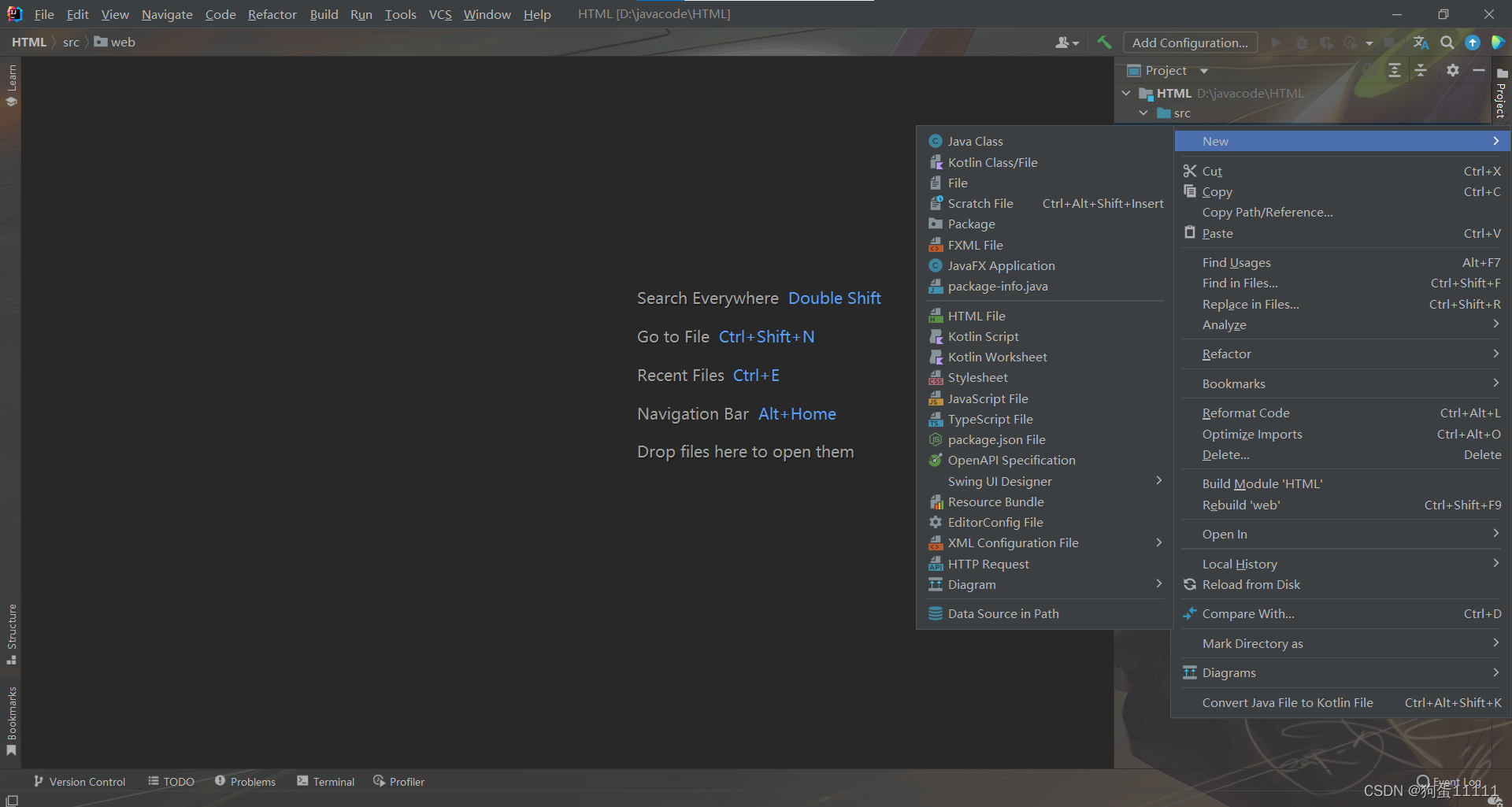Click the HTML breadcrumb in navigation bar
This screenshot has width=1512, height=807.
(x=29, y=42)
